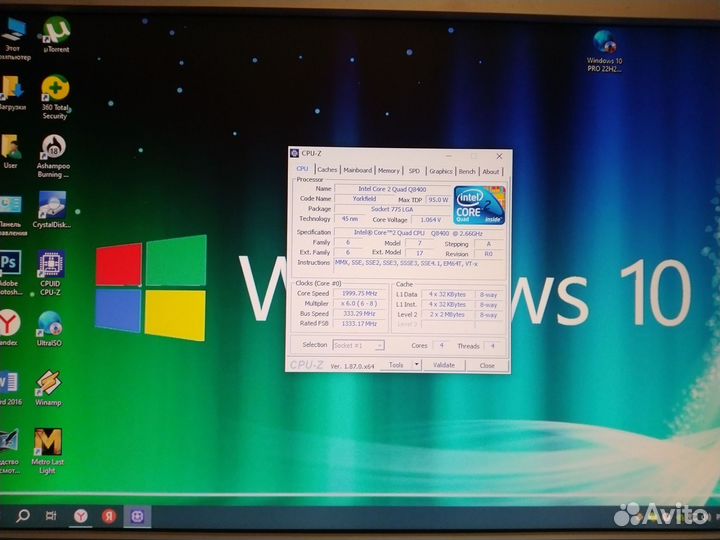Open Ashampoo Burning desktop icon
Image resolution: width=720 pixels, height=540 pixels.
[53, 156]
